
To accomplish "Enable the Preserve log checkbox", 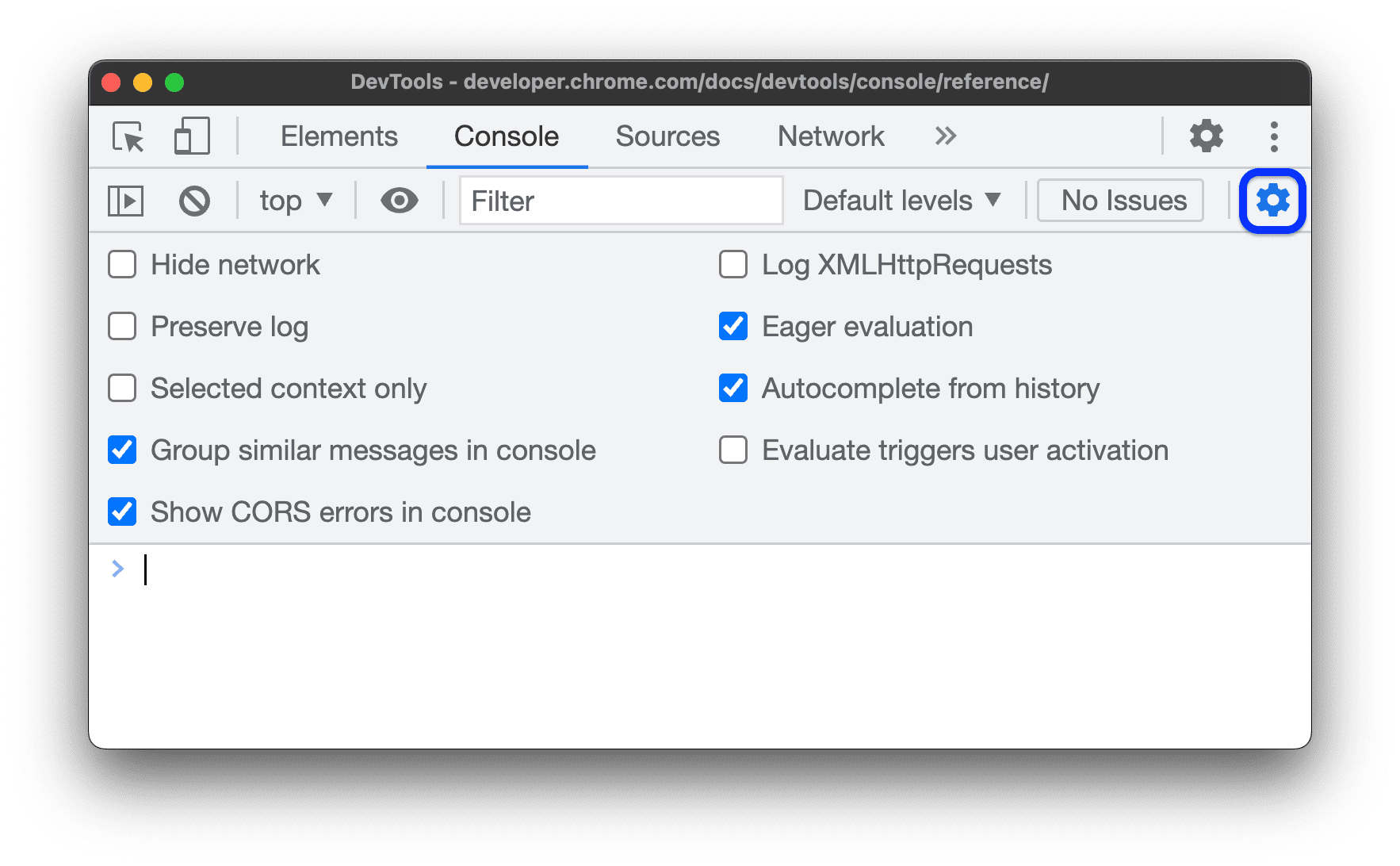I will 121,326.
